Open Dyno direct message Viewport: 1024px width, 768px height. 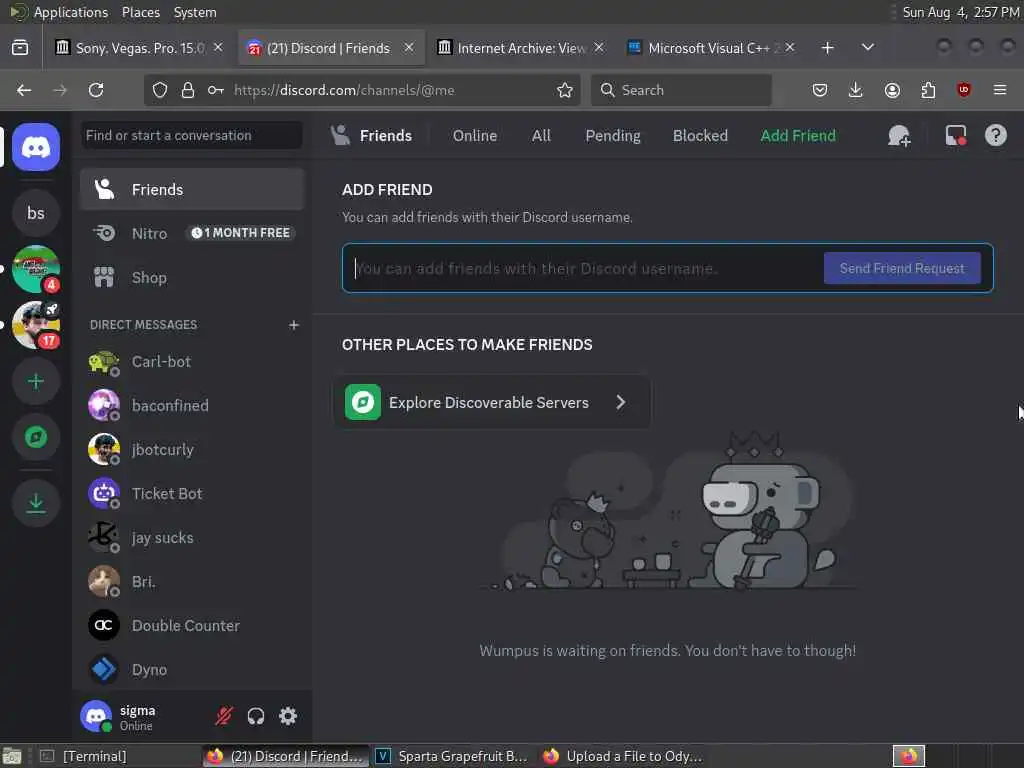coord(193,669)
